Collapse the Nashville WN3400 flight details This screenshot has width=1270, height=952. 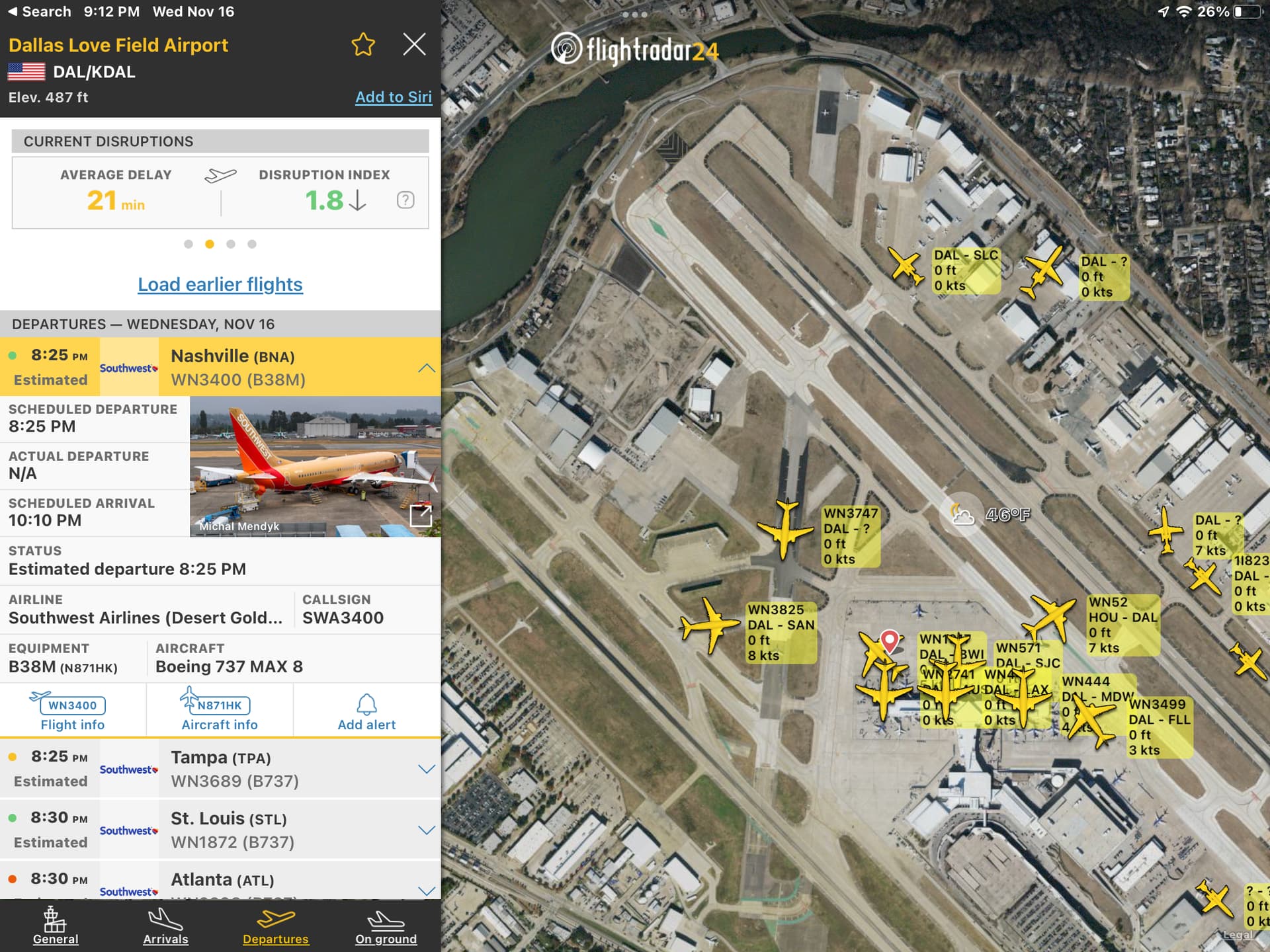[427, 368]
